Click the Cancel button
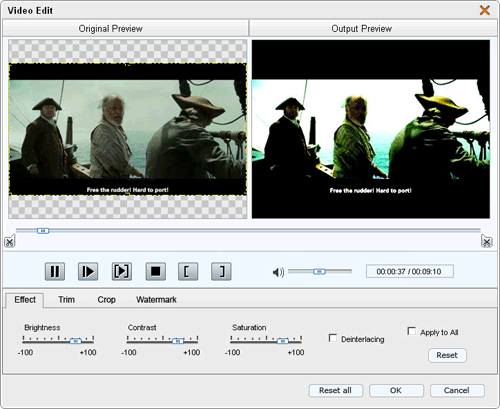Screen dimensions: 500x409 tap(457, 390)
